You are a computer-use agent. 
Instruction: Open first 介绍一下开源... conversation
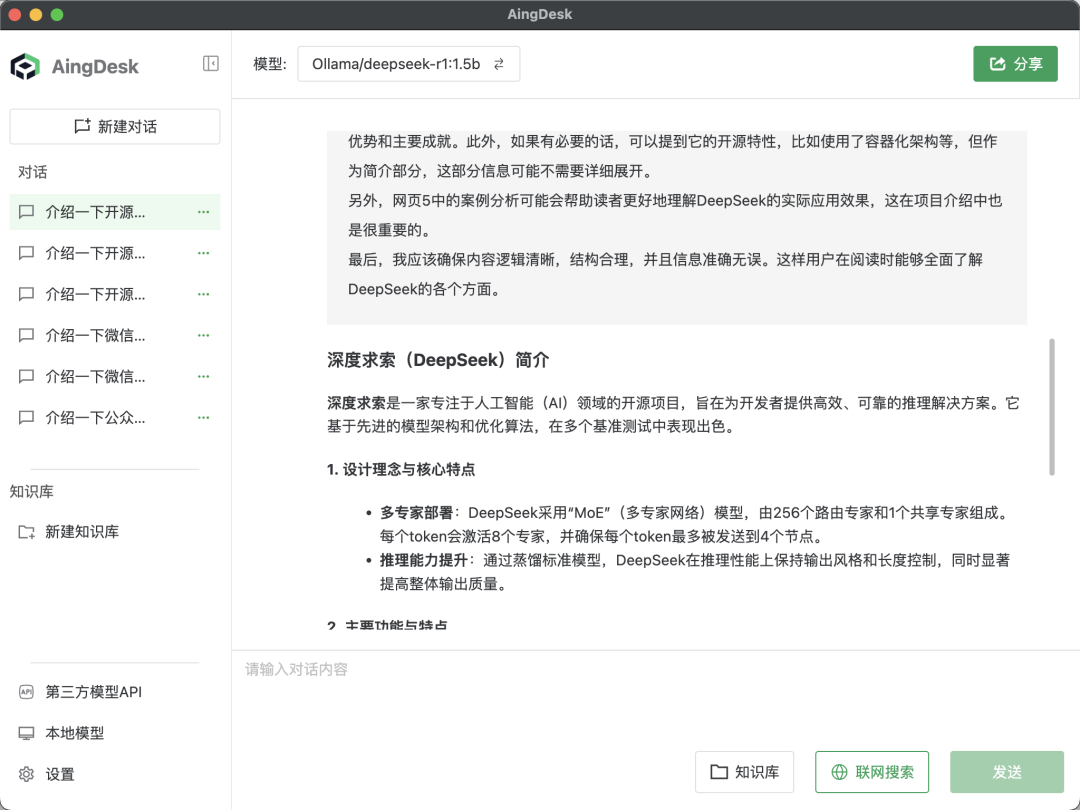point(115,212)
